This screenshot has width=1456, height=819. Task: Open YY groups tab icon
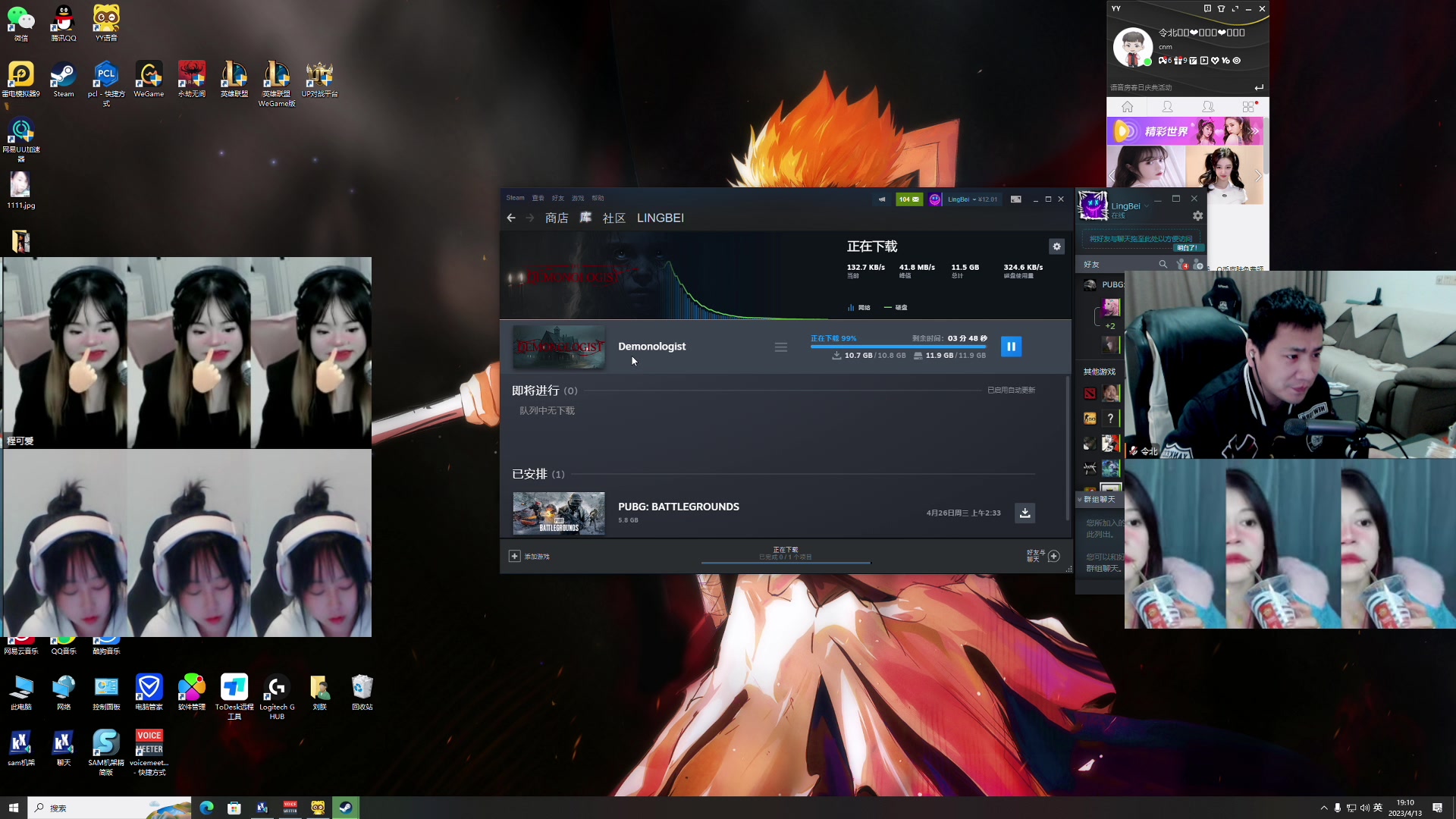point(1208,107)
